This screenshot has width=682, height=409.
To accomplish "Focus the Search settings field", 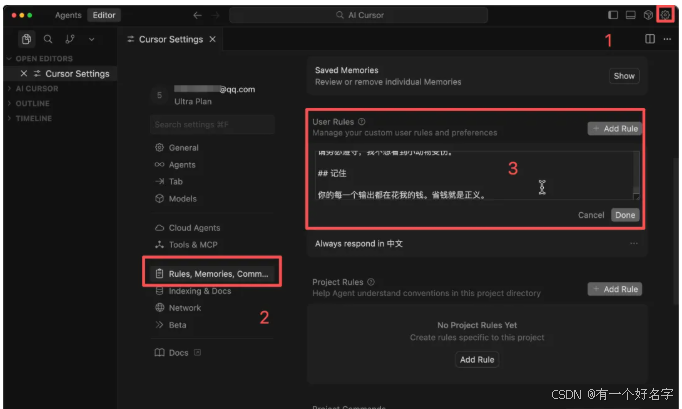I will tap(212, 124).
